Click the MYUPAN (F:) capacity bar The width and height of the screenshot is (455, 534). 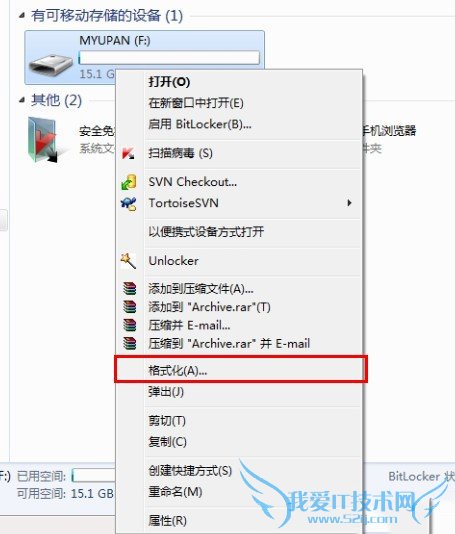169,58
